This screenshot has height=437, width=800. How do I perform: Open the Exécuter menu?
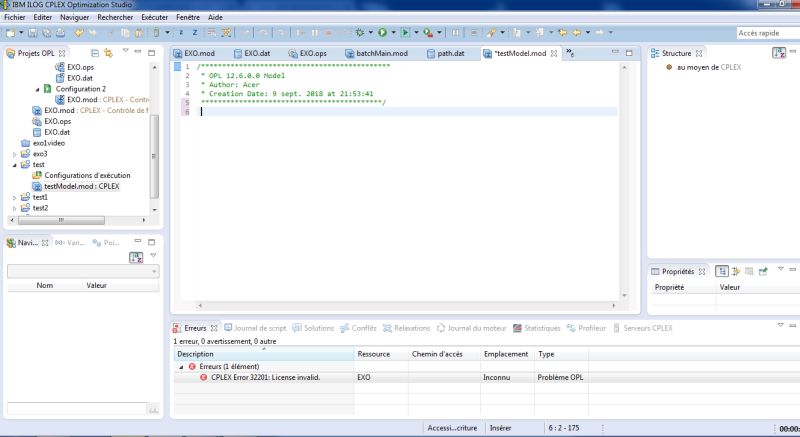(x=155, y=17)
